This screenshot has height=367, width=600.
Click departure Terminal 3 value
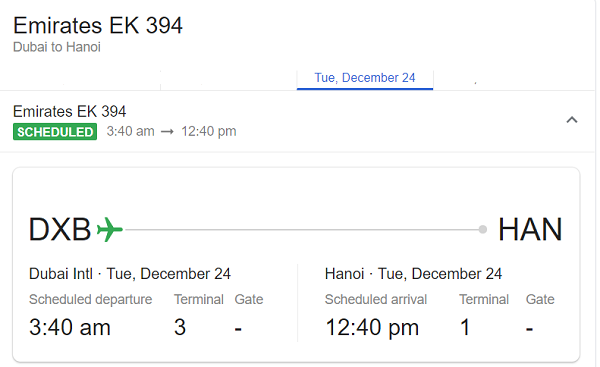pyautogui.click(x=180, y=327)
